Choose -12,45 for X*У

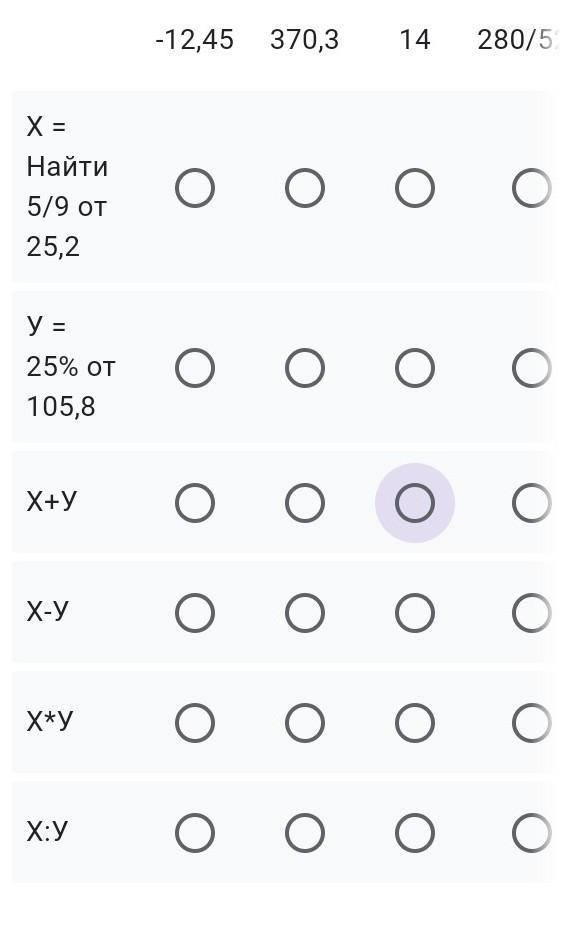coord(195,723)
